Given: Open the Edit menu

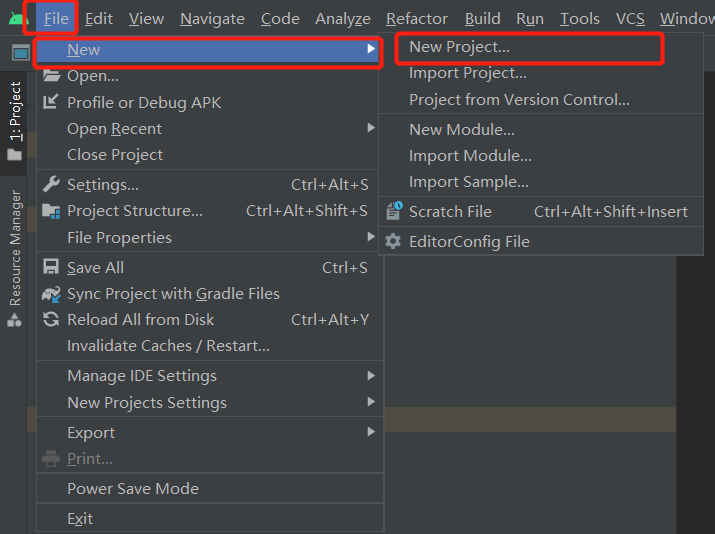Looking at the screenshot, I should point(98,19).
